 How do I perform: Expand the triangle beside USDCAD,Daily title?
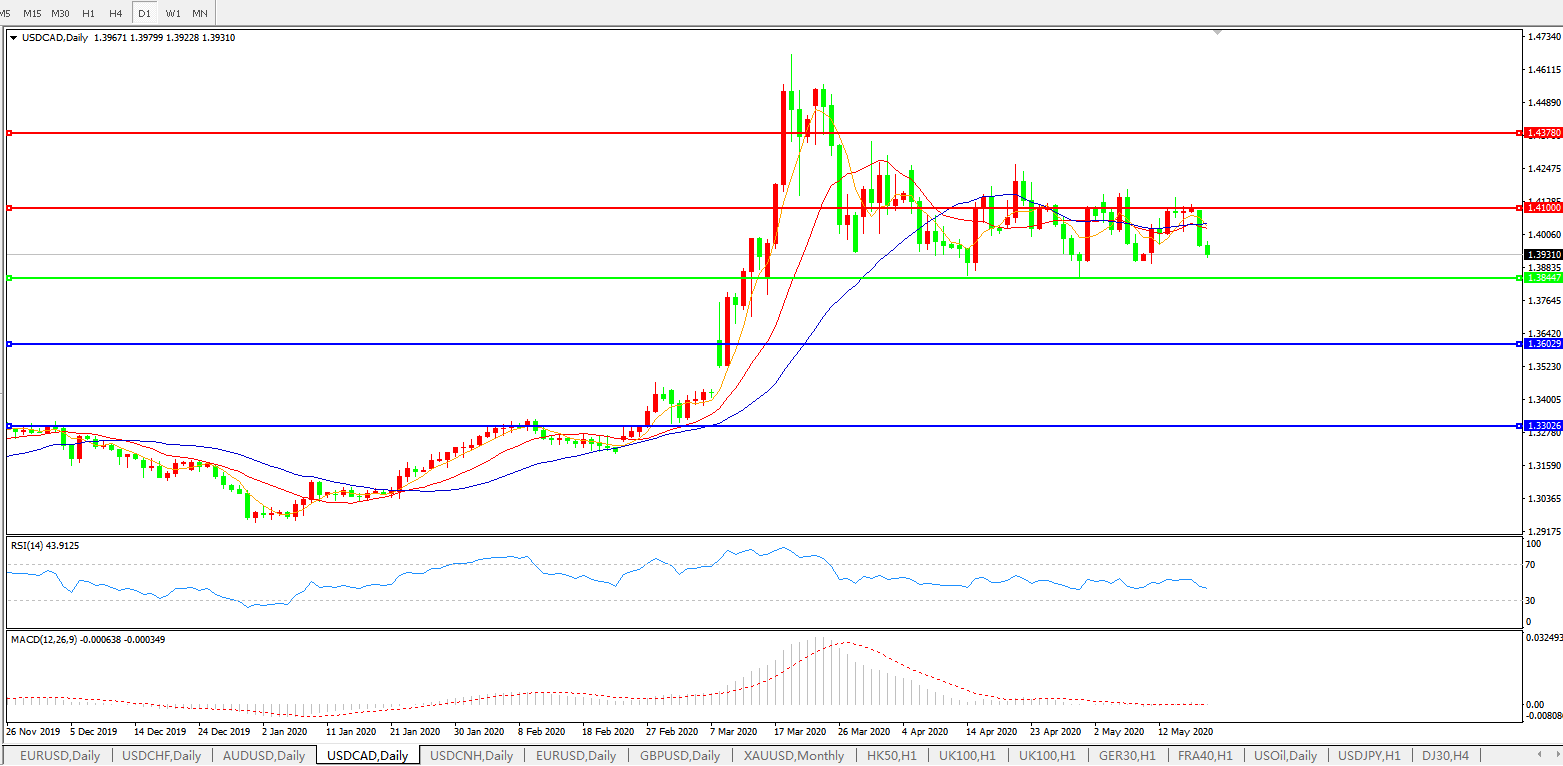coord(14,38)
